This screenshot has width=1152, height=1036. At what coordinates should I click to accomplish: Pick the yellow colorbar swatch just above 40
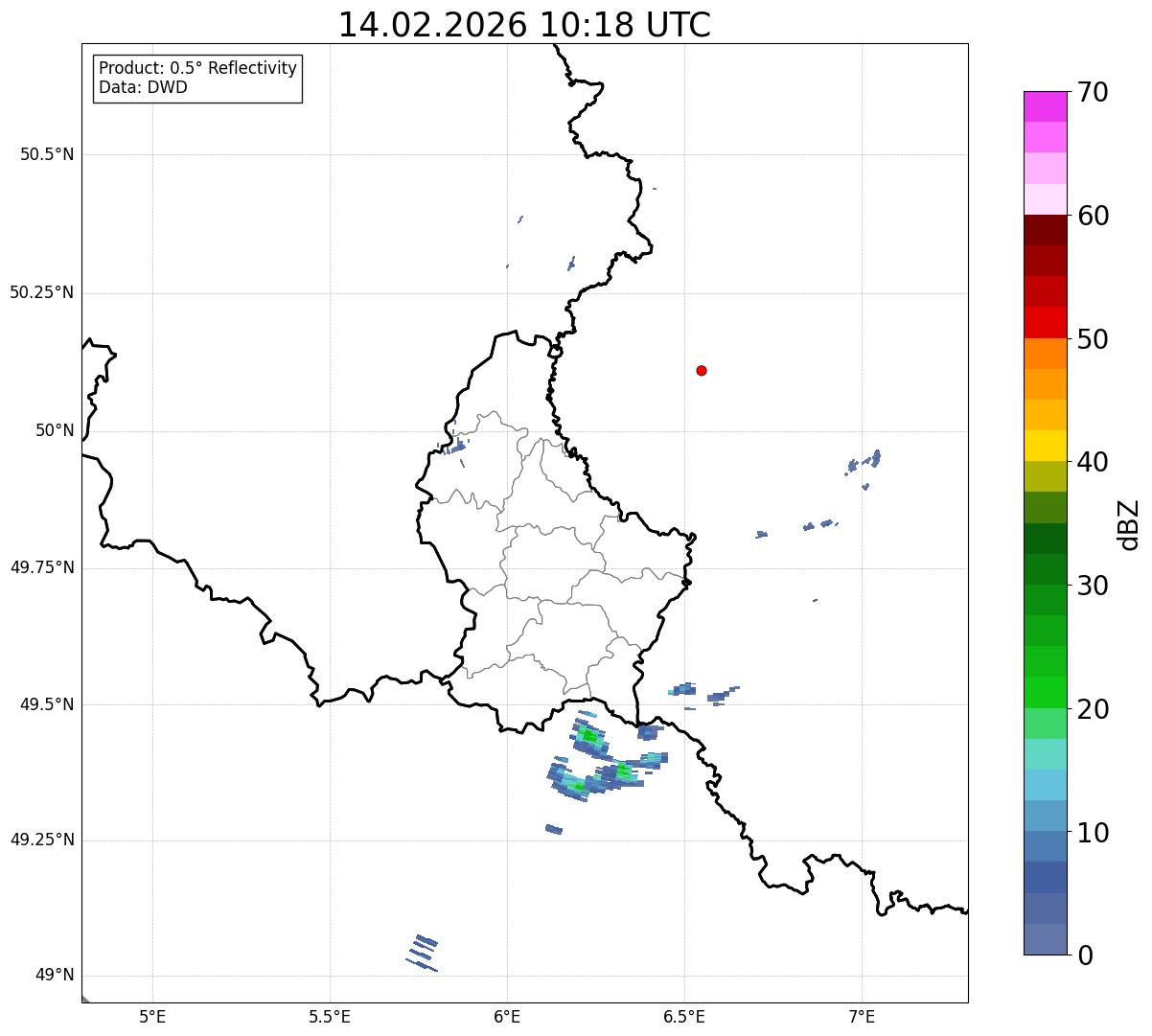pyautogui.click(x=1045, y=446)
